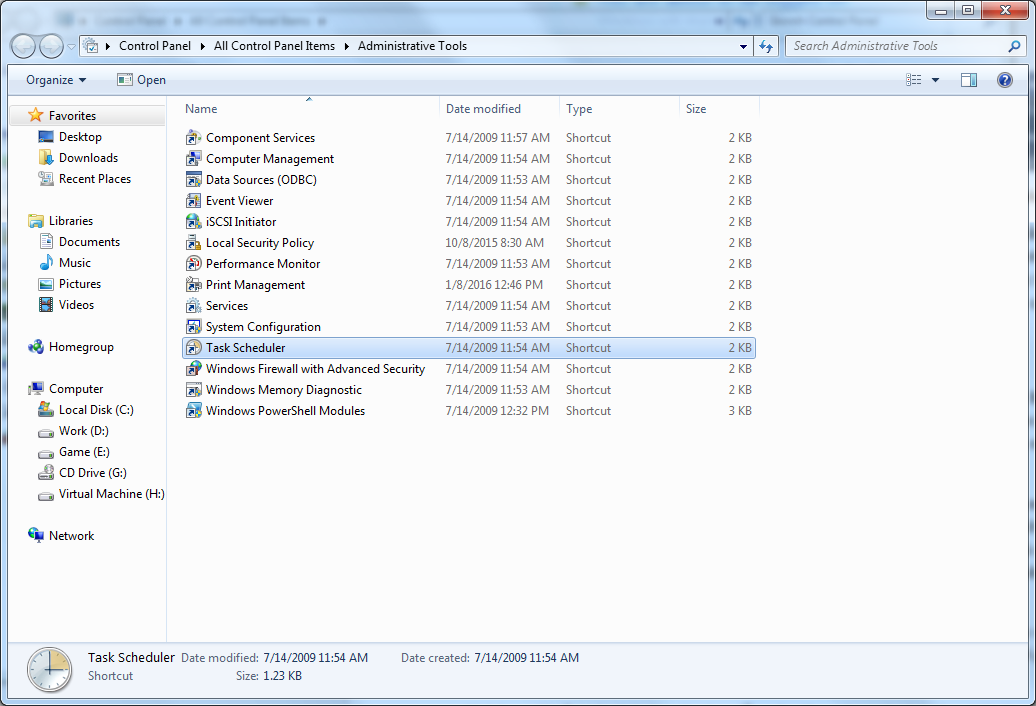
Task: Toggle the preview pane icon
Action: click(x=969, y=80)
